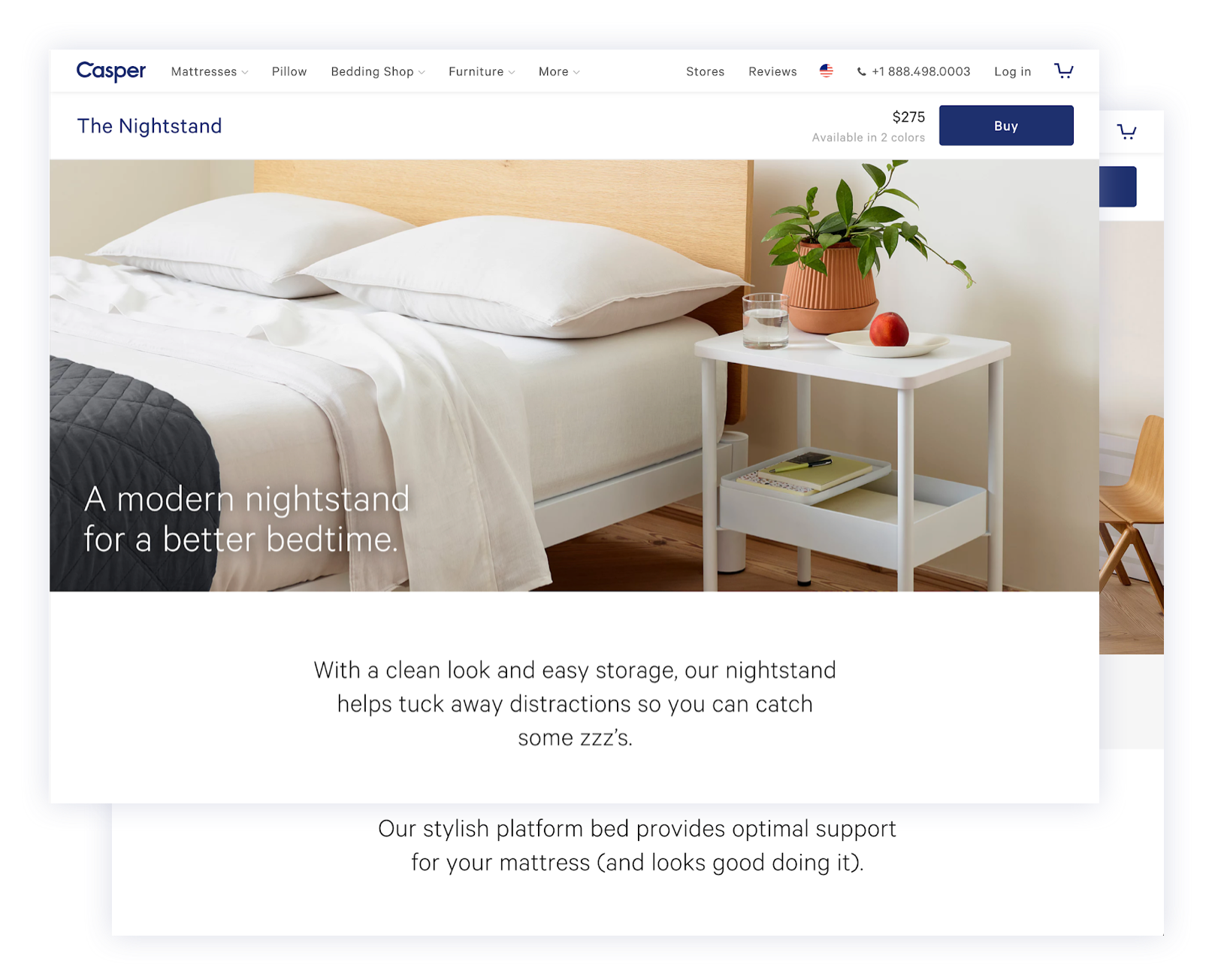Open the Reviews page
Viewport: 1218px width, 980px height.
coord(772,71)
